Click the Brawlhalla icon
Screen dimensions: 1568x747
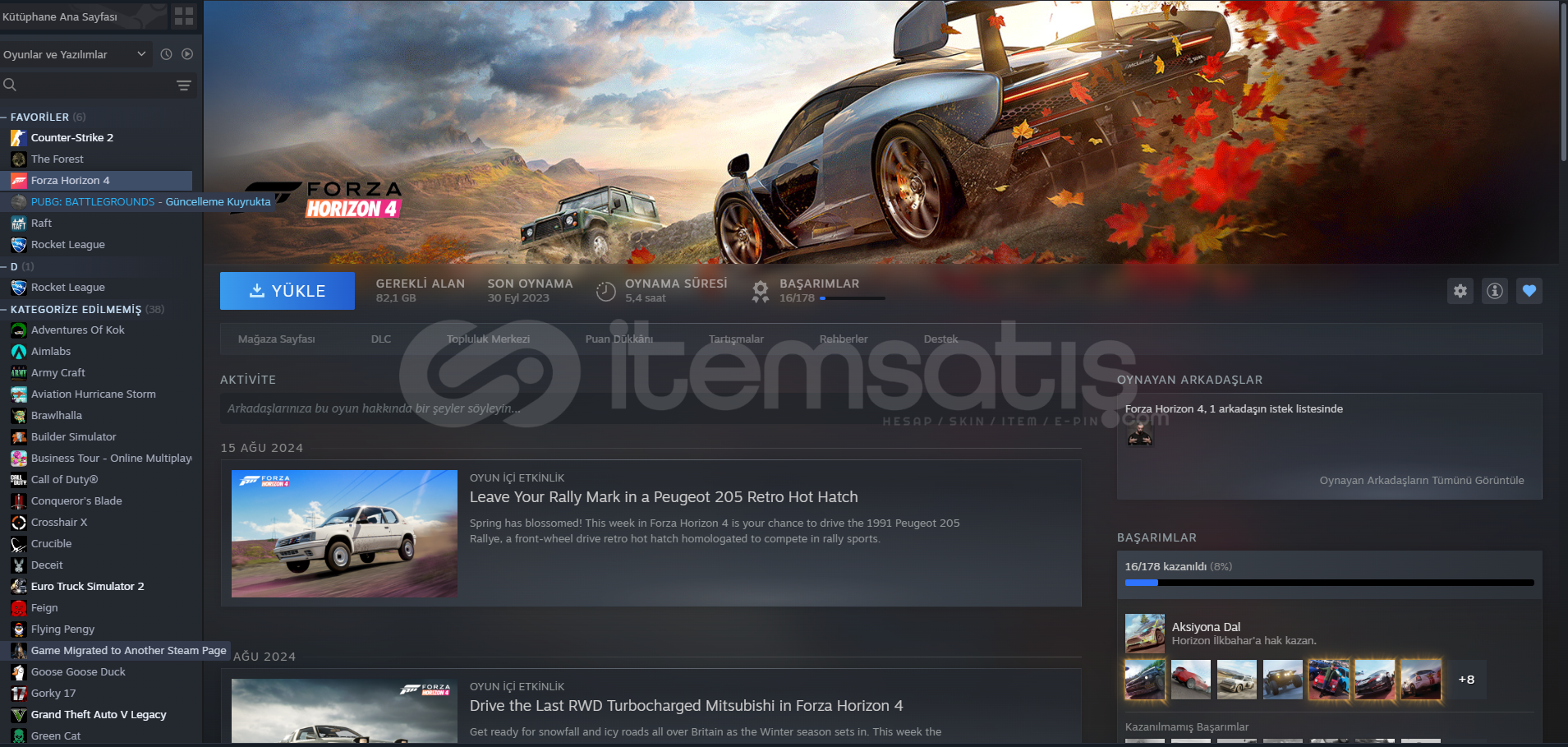(19, 416)
